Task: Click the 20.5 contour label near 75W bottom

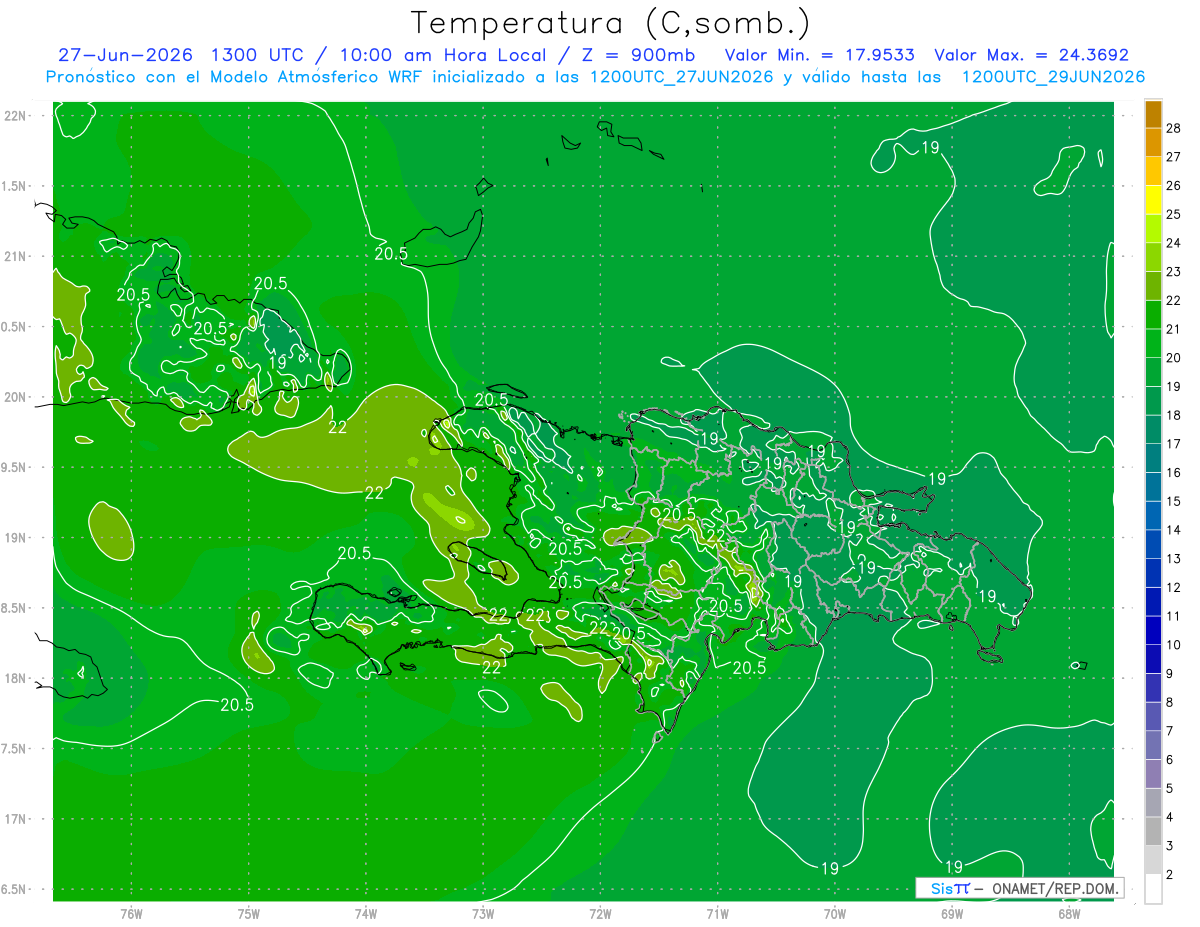Action: pyautogui.click(x=237, y=704)
